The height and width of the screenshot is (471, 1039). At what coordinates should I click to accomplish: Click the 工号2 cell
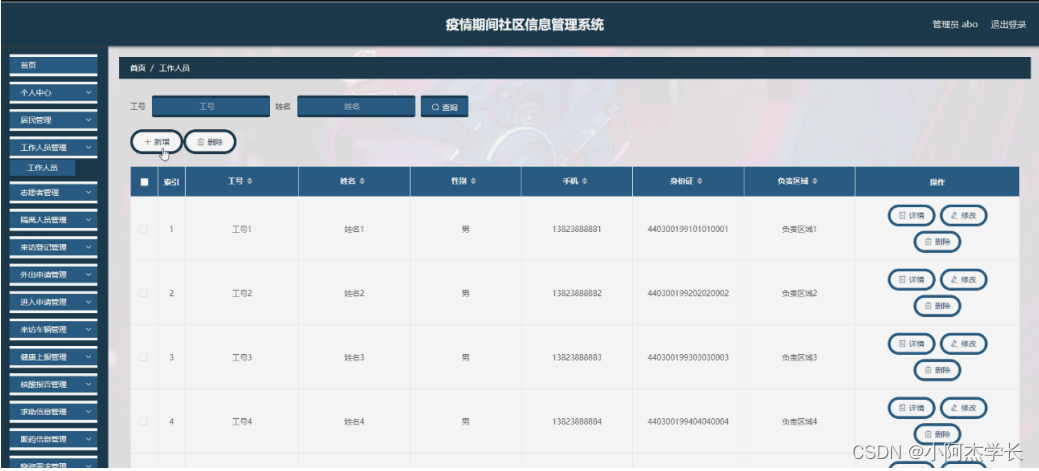click(x=242, y=293)
